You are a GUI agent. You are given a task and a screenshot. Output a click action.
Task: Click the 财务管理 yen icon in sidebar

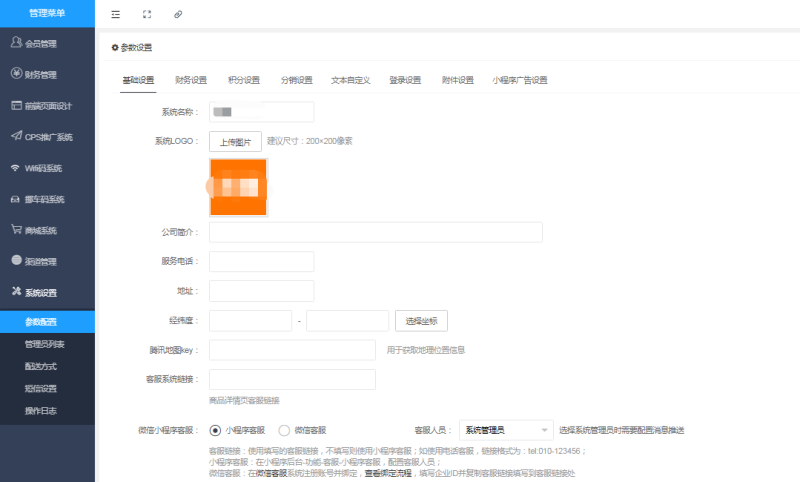tap(16, 74)
